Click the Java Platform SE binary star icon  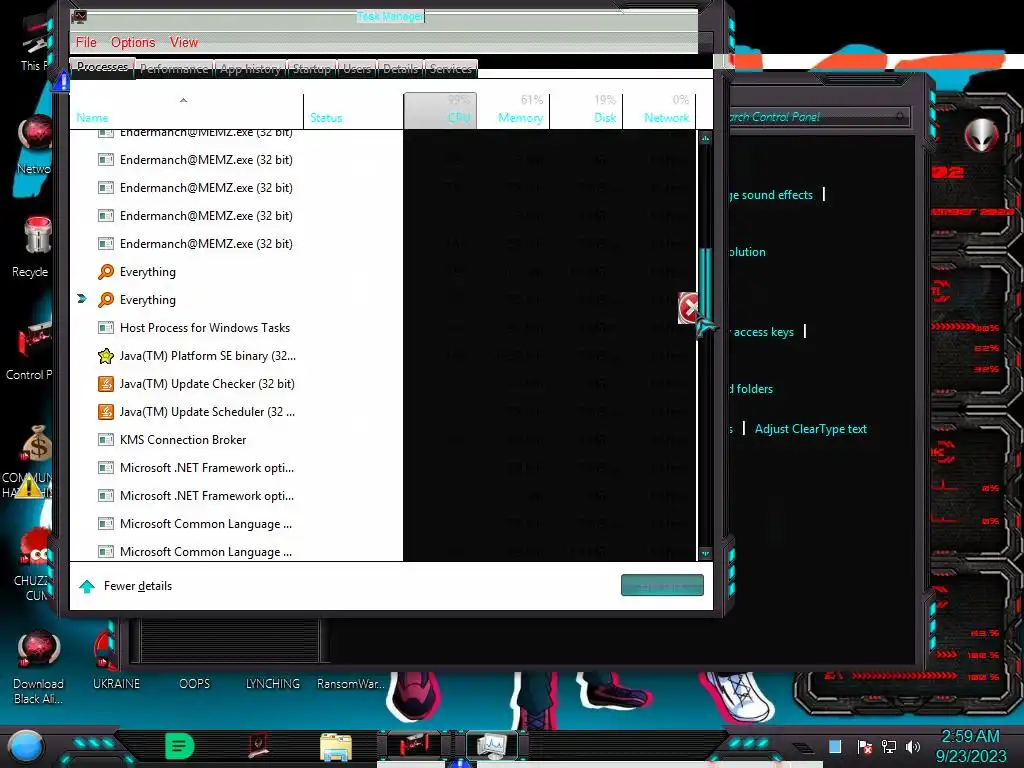[x=105, y=356]
